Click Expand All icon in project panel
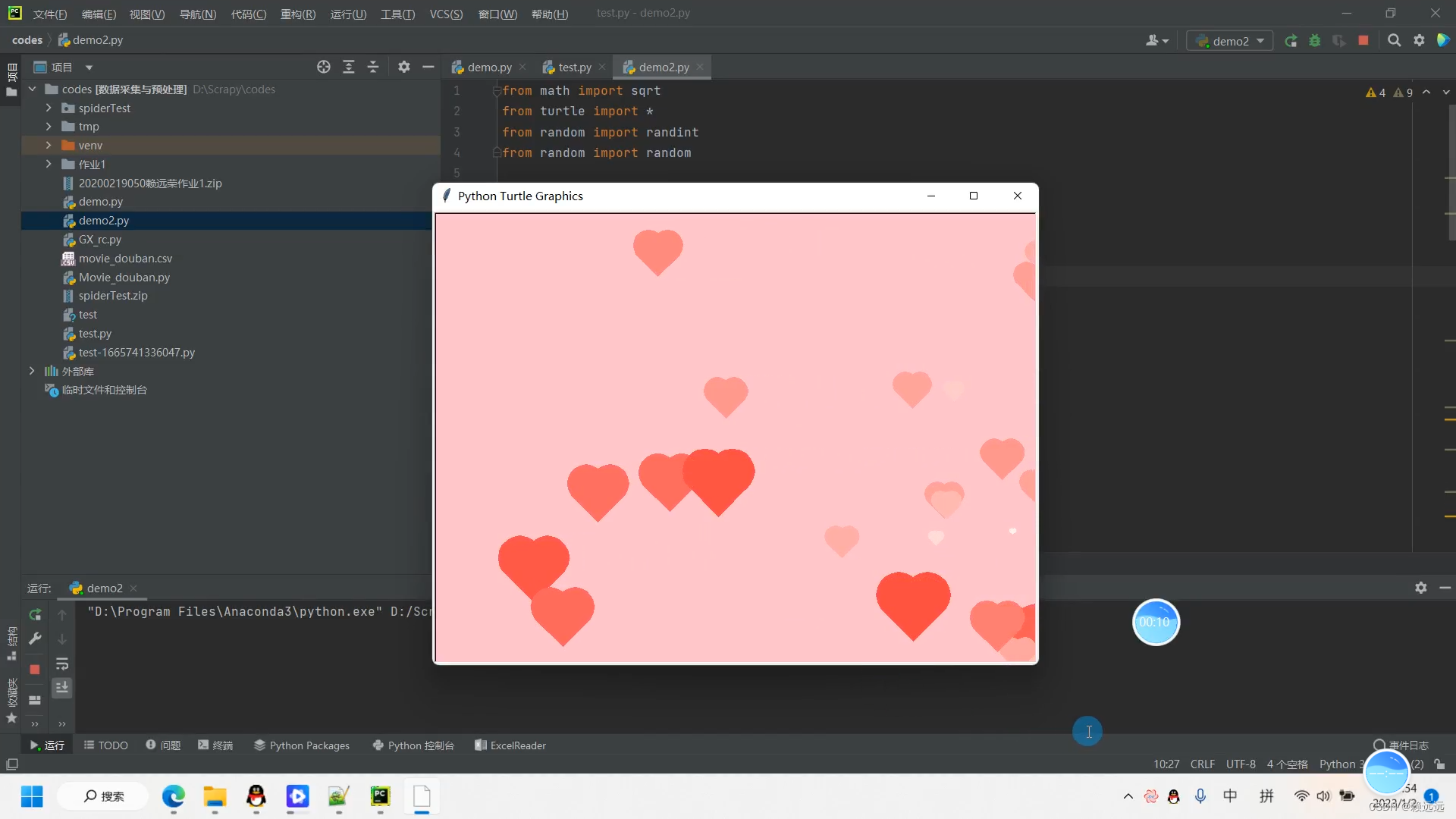 point(349,67)
